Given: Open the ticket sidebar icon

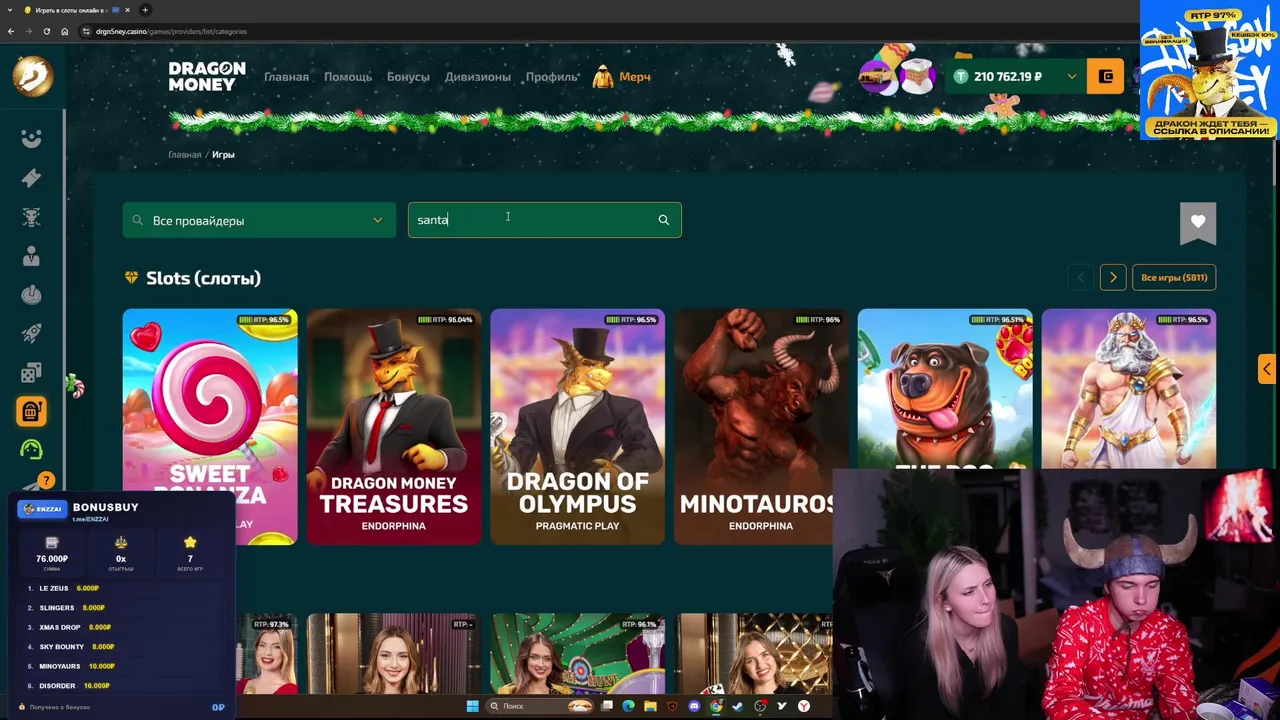Looking at the screenshot, I should pos(31,178).
